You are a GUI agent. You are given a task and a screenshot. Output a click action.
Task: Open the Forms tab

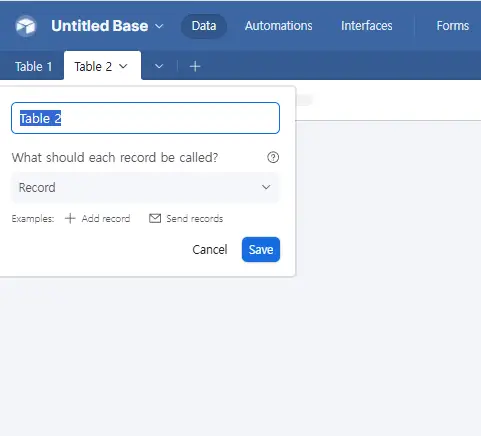(453, 26)
